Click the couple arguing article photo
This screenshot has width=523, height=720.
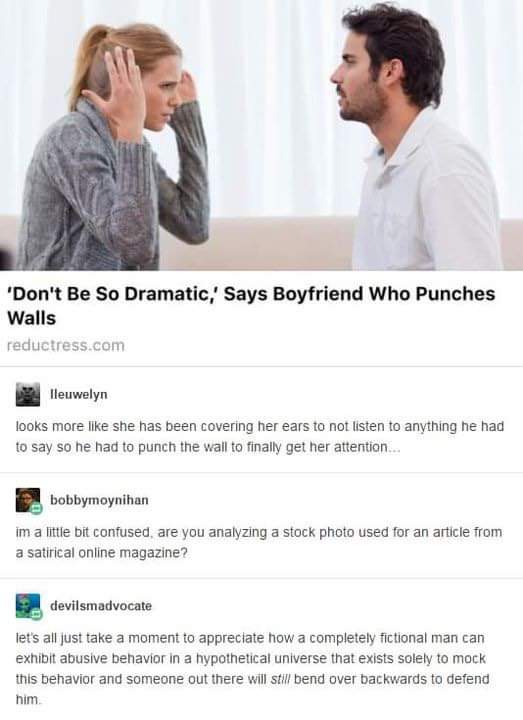click(x=261, y=135)
